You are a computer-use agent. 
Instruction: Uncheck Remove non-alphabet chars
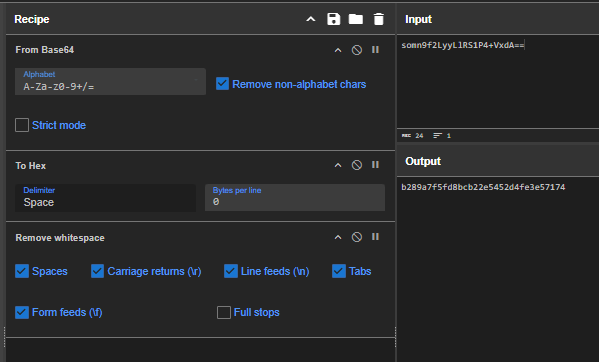click(x=222, y=84)
